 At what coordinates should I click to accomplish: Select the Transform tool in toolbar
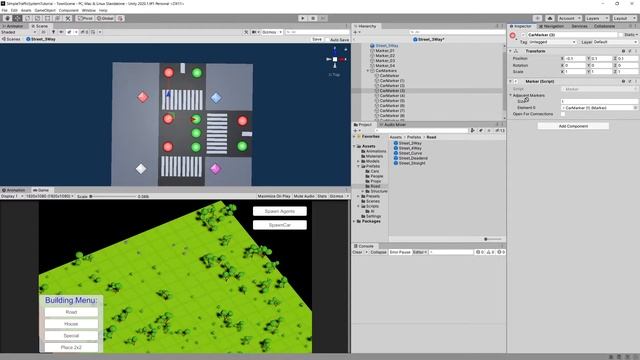click(58, 18)
